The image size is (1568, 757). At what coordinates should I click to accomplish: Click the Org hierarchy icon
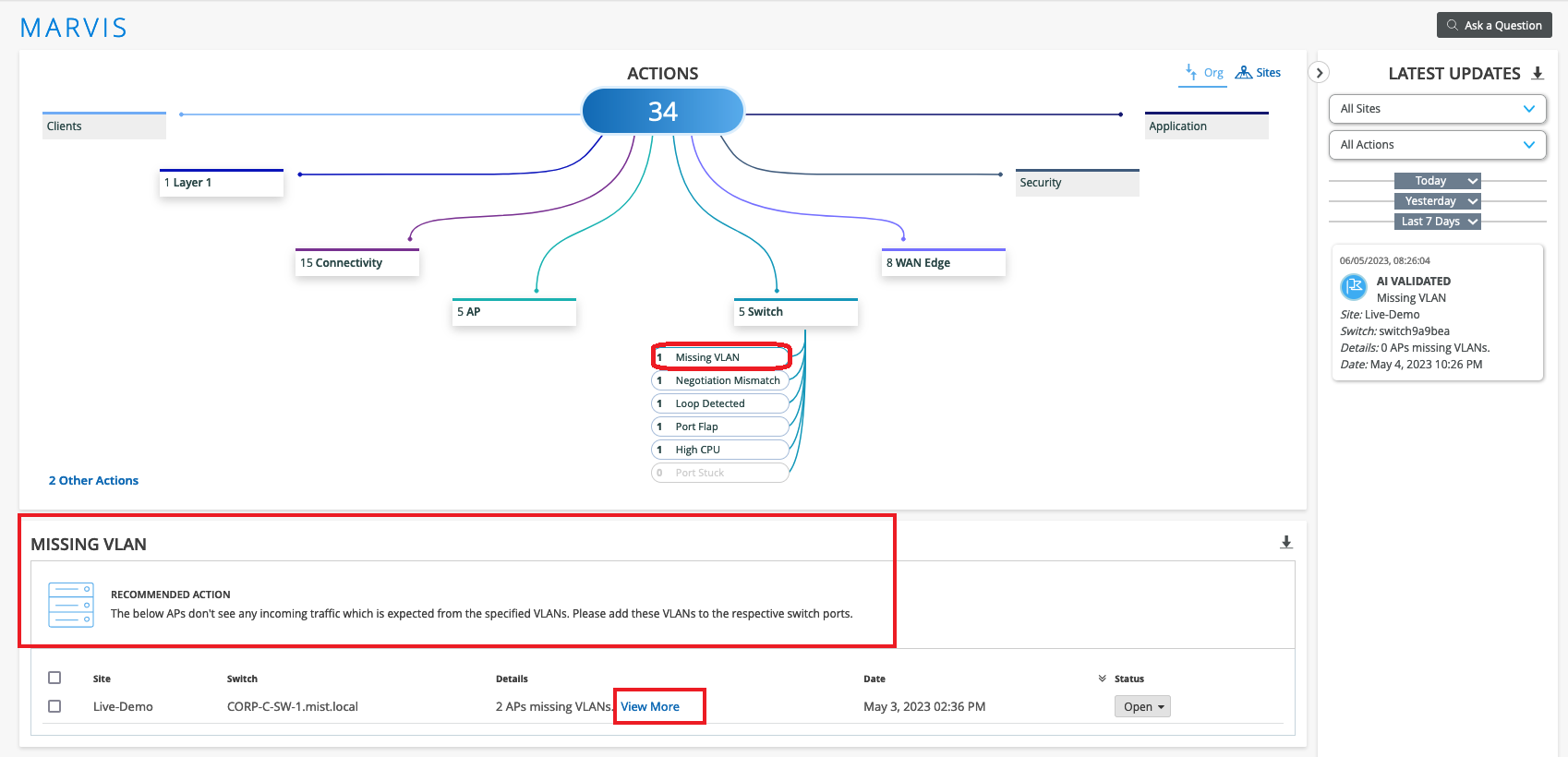1191,71
